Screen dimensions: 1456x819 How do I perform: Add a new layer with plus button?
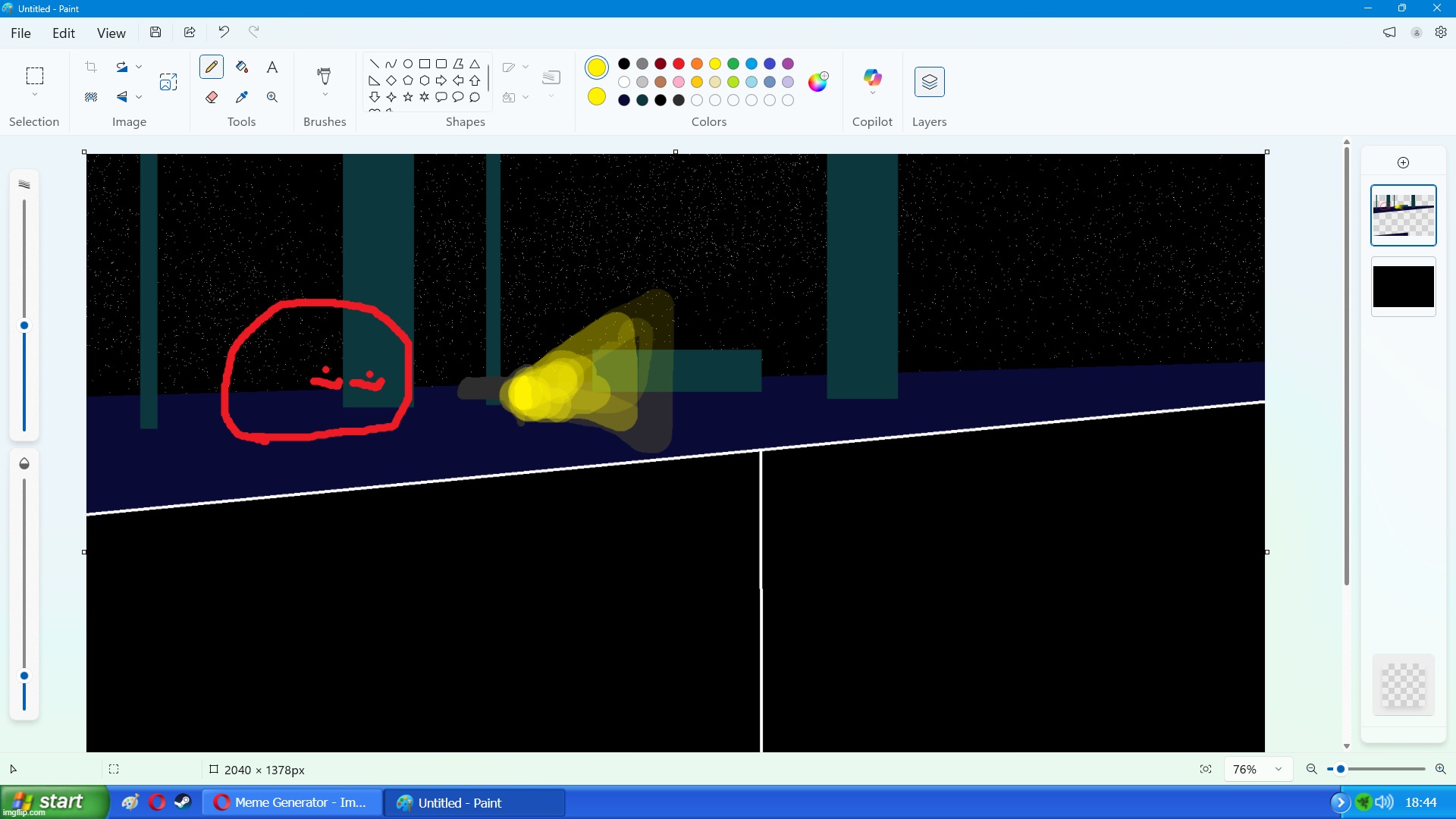tap(1403, 162)
